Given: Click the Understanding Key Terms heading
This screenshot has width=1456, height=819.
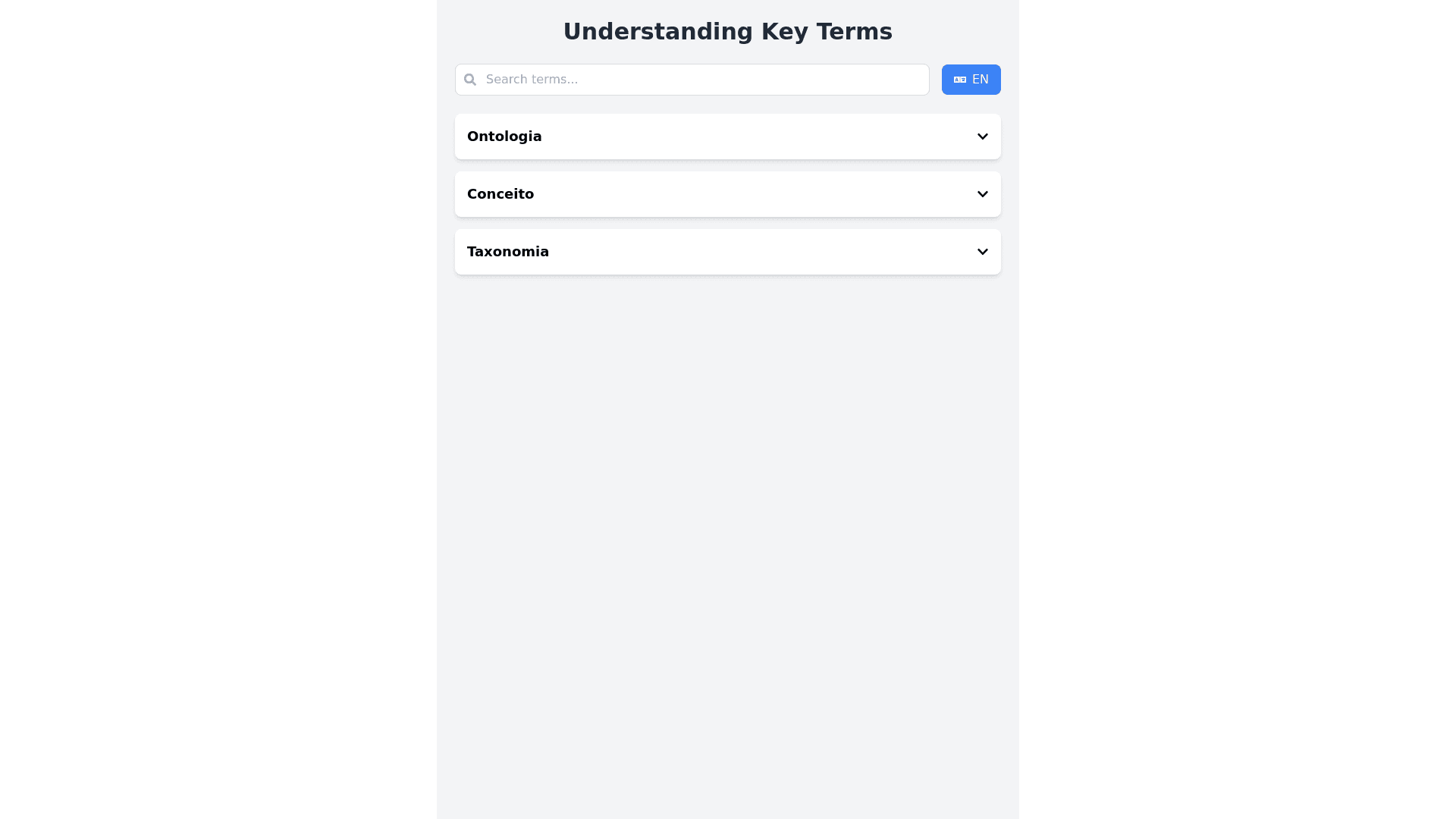Looking at the screenshot, I should [x=727, y=31].
